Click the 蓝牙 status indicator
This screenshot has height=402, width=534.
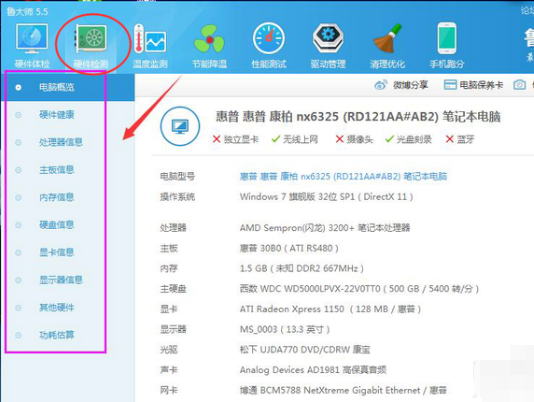click(x=460, y=139)
